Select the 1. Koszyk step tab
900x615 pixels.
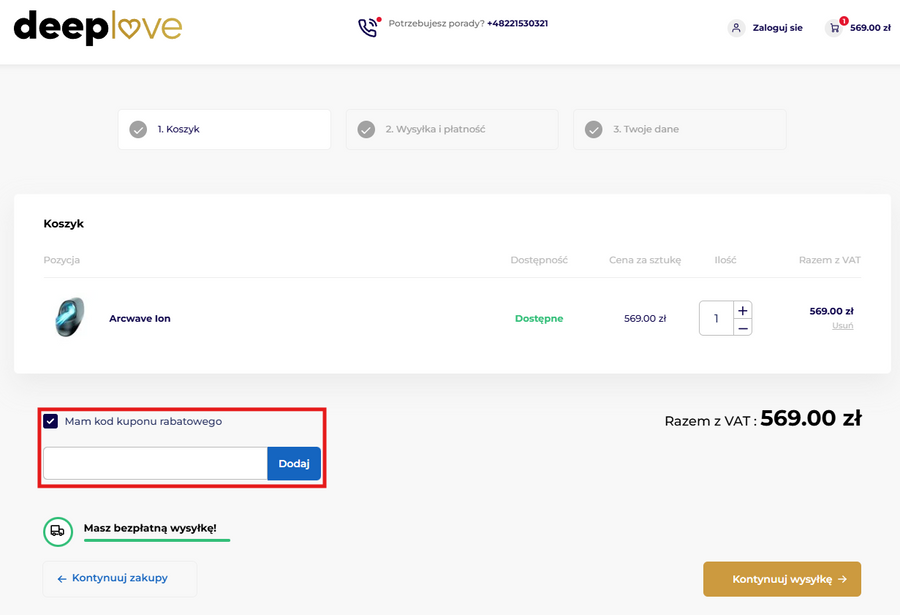point(224,129)
